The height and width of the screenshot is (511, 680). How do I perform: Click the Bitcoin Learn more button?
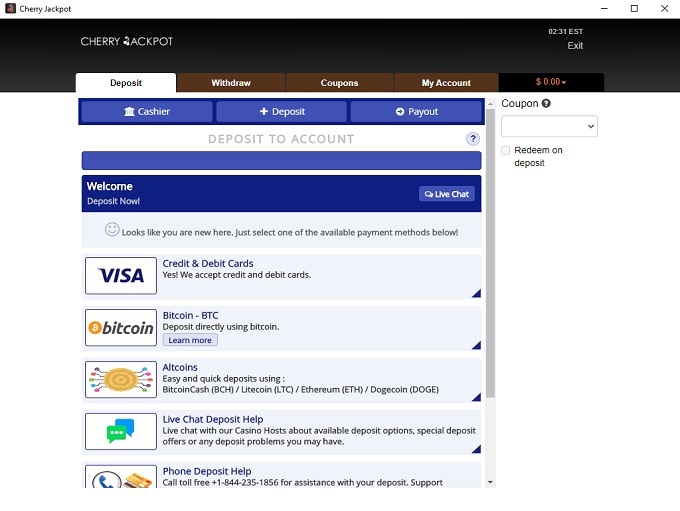click(190, 340)
